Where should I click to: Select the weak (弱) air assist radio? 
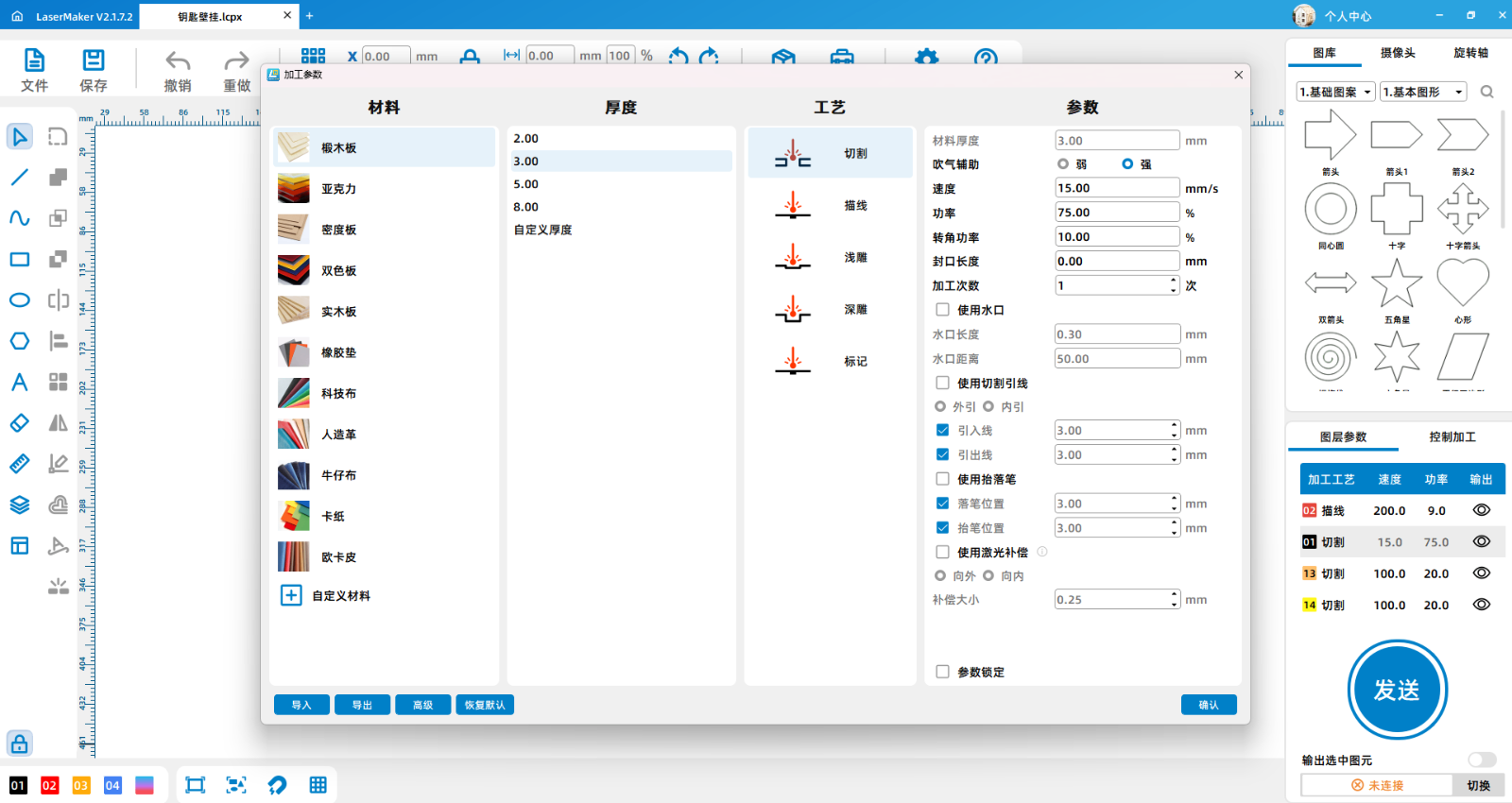(x=1063, y=164)
